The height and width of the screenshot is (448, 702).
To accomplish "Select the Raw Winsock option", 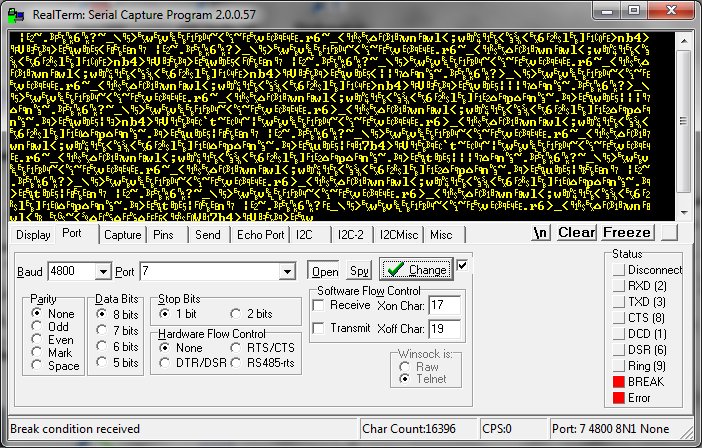I will [419, 367].
